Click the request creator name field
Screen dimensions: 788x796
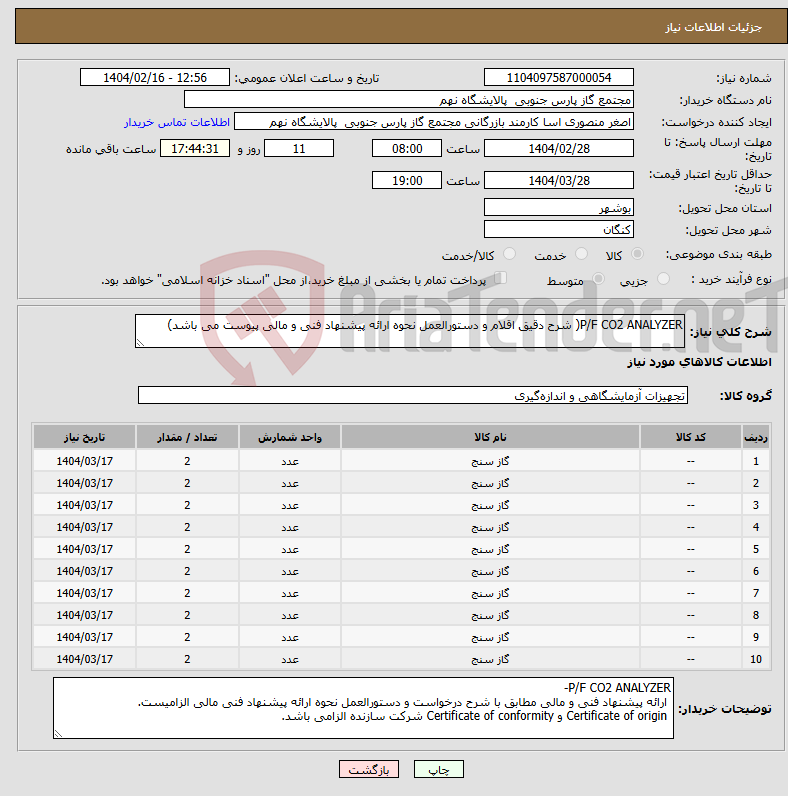tap(434, 122)
